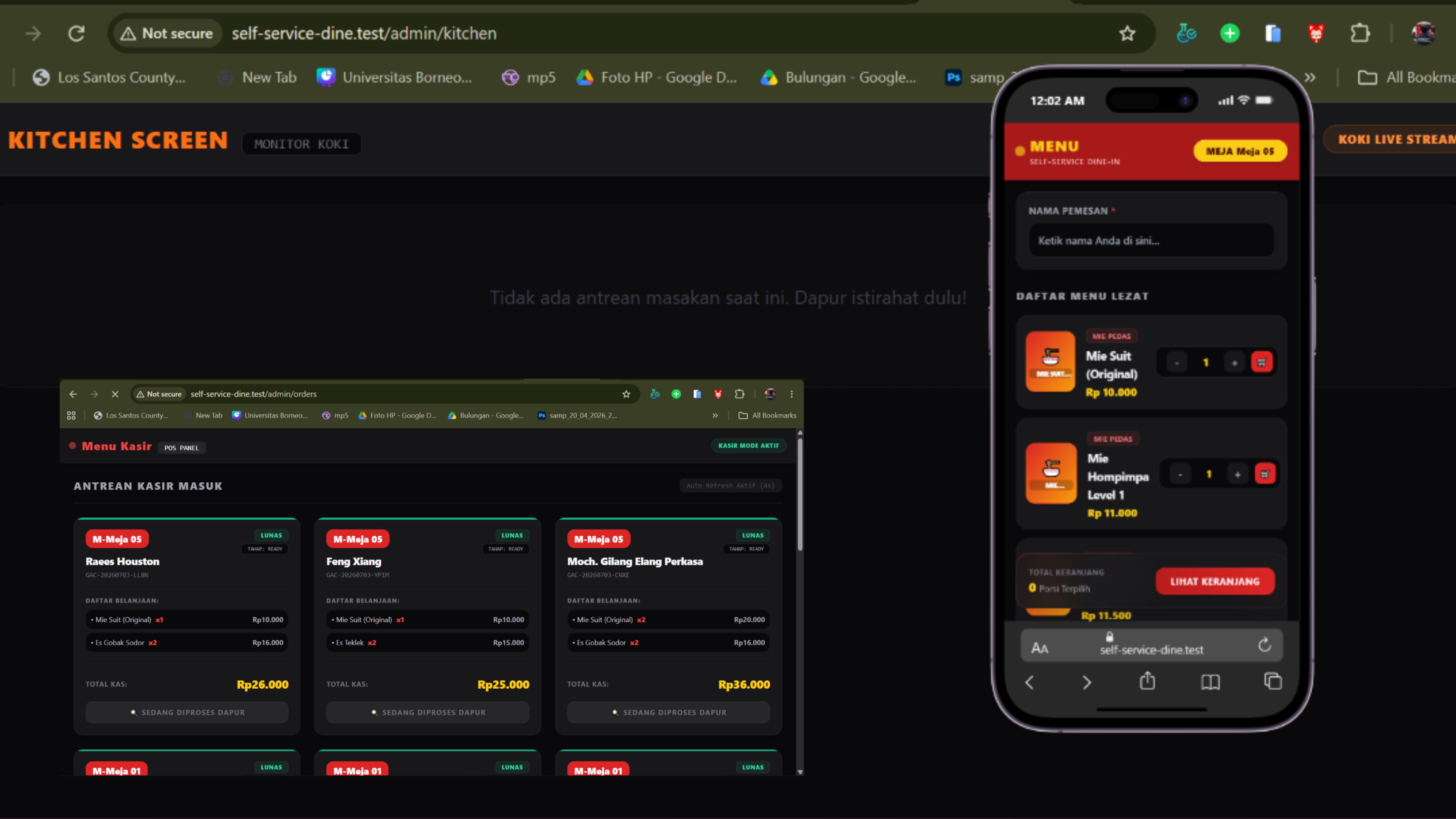Image resolution: width=1456 pixels, height=819 pixels.
Task: Decrease Mie Suit (Original) quantity on phone
Action: [1177, 362]
